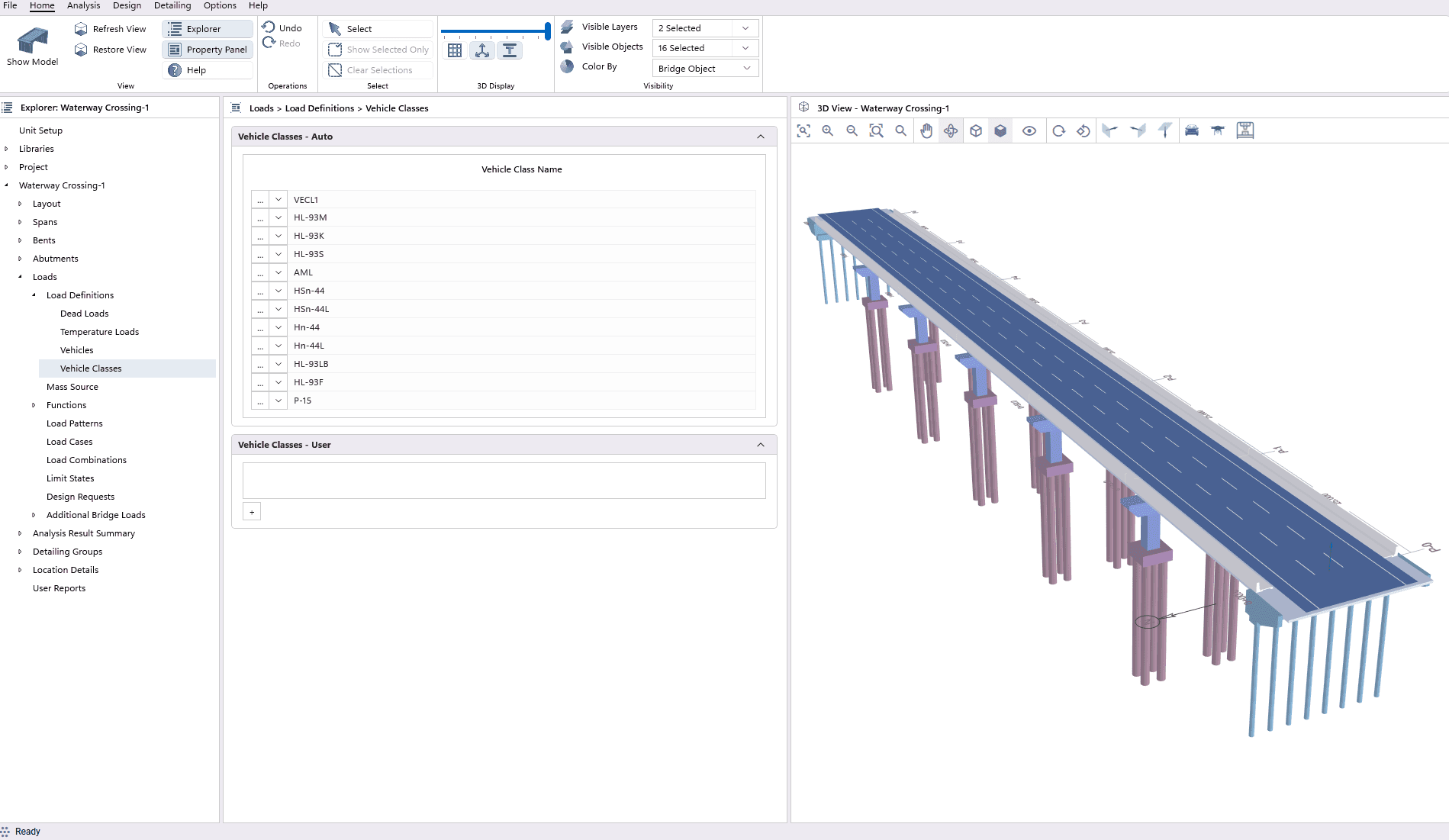Click the Undo button
Viewport: 1449px width, 840px height.
coord(282,28)
